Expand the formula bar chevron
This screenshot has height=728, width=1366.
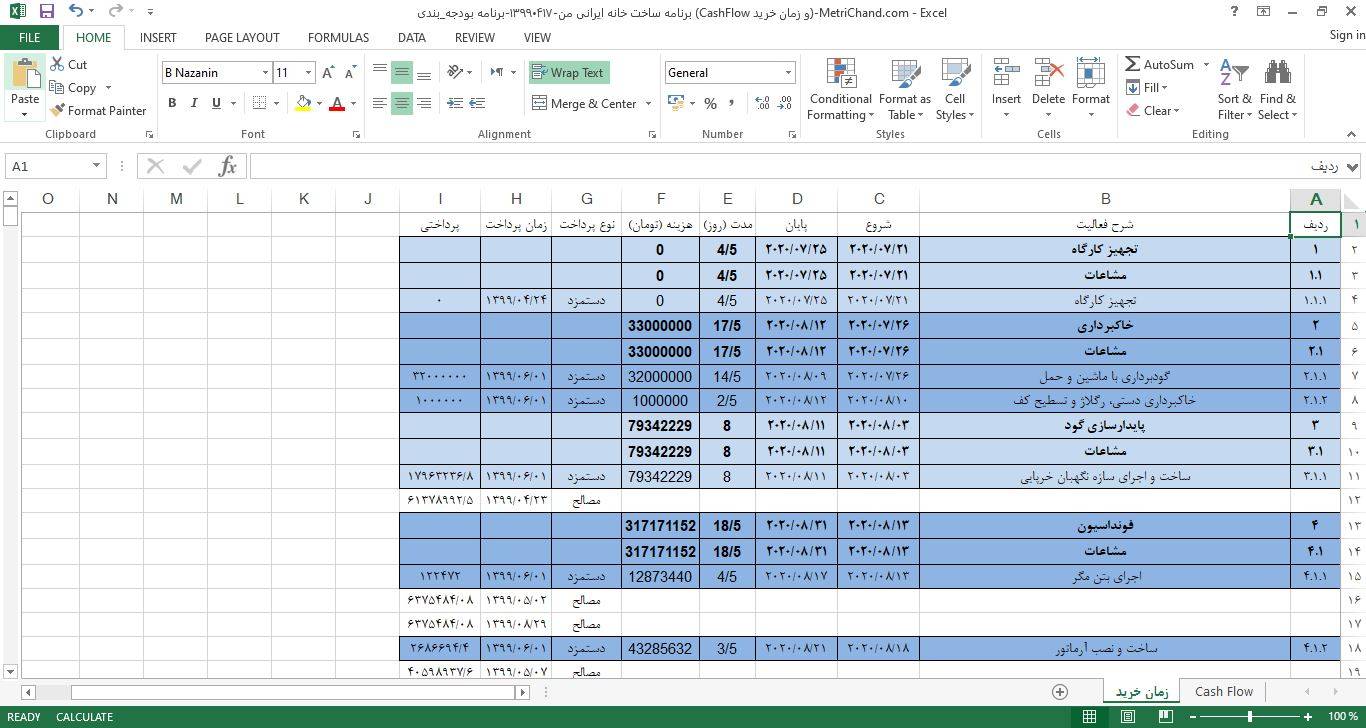[x=1353, y=166]
